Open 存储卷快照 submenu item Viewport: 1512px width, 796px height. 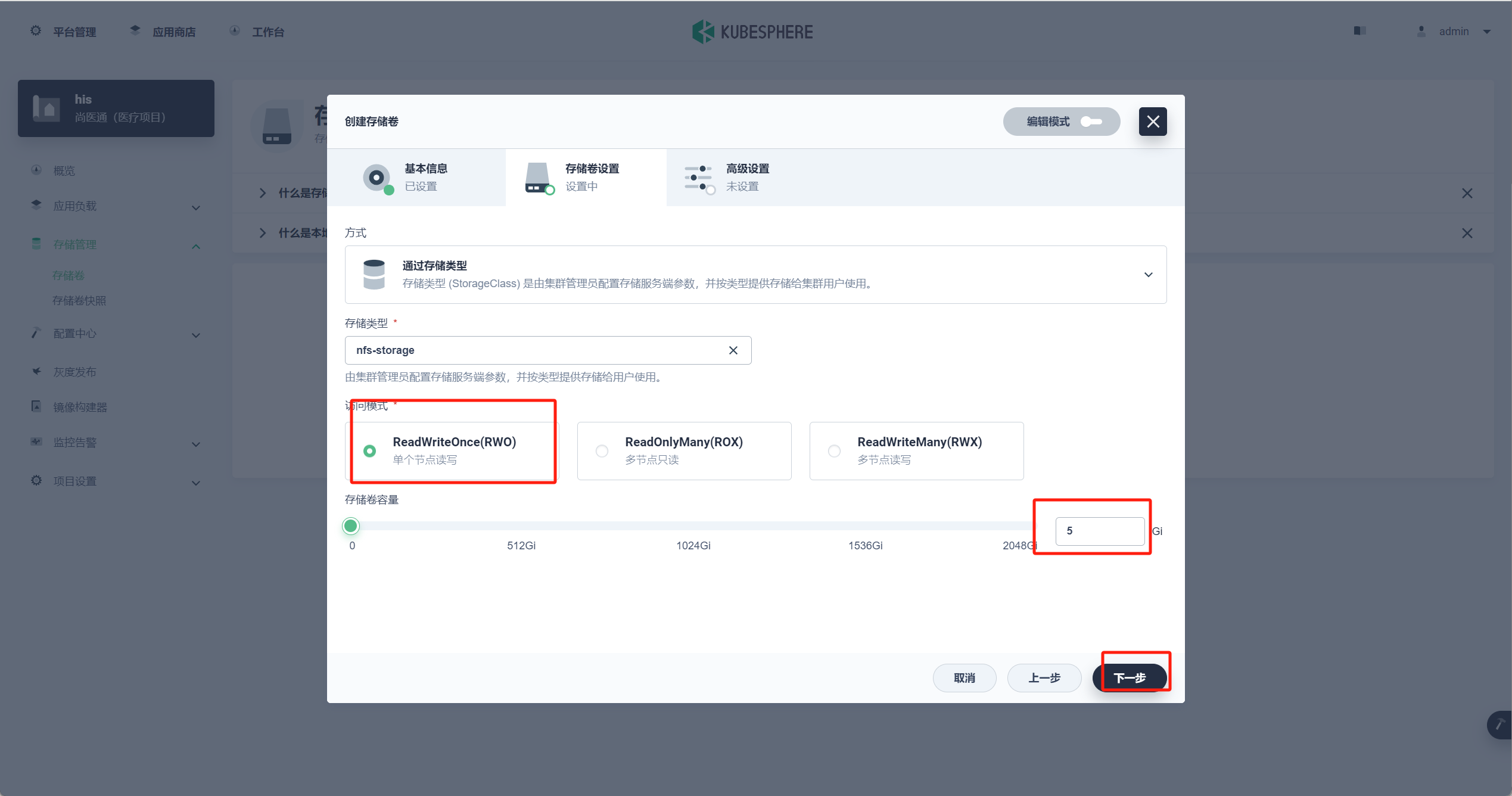pyautogui.click(x=79, y=300)
